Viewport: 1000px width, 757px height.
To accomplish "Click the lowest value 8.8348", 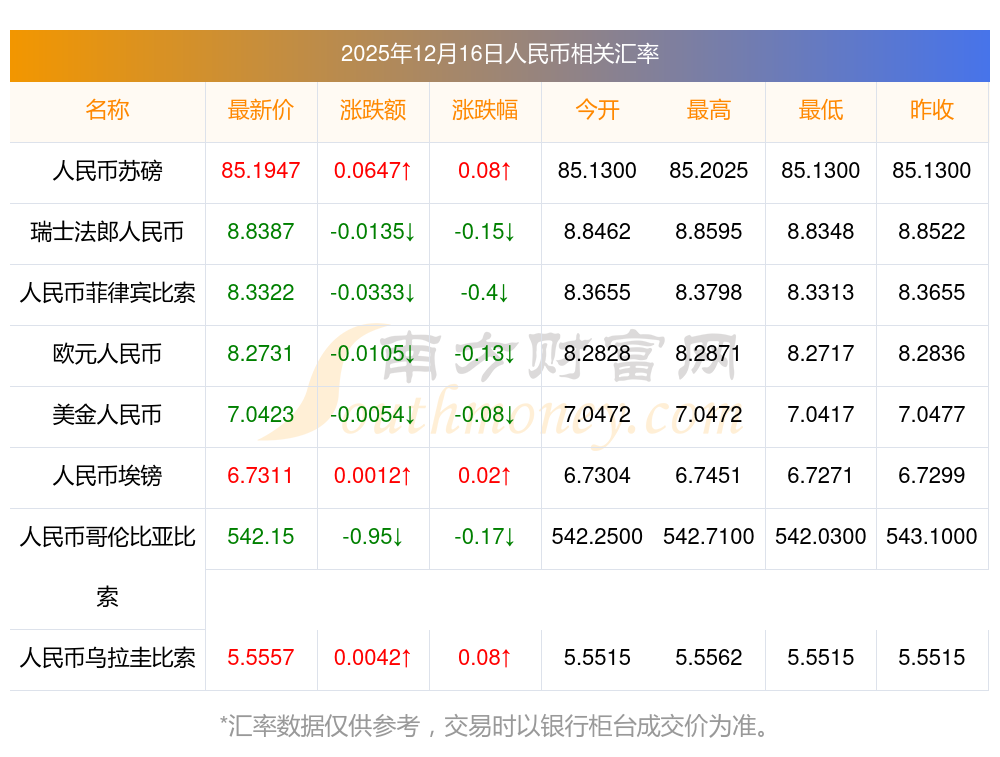I will [x=821, y=231].
